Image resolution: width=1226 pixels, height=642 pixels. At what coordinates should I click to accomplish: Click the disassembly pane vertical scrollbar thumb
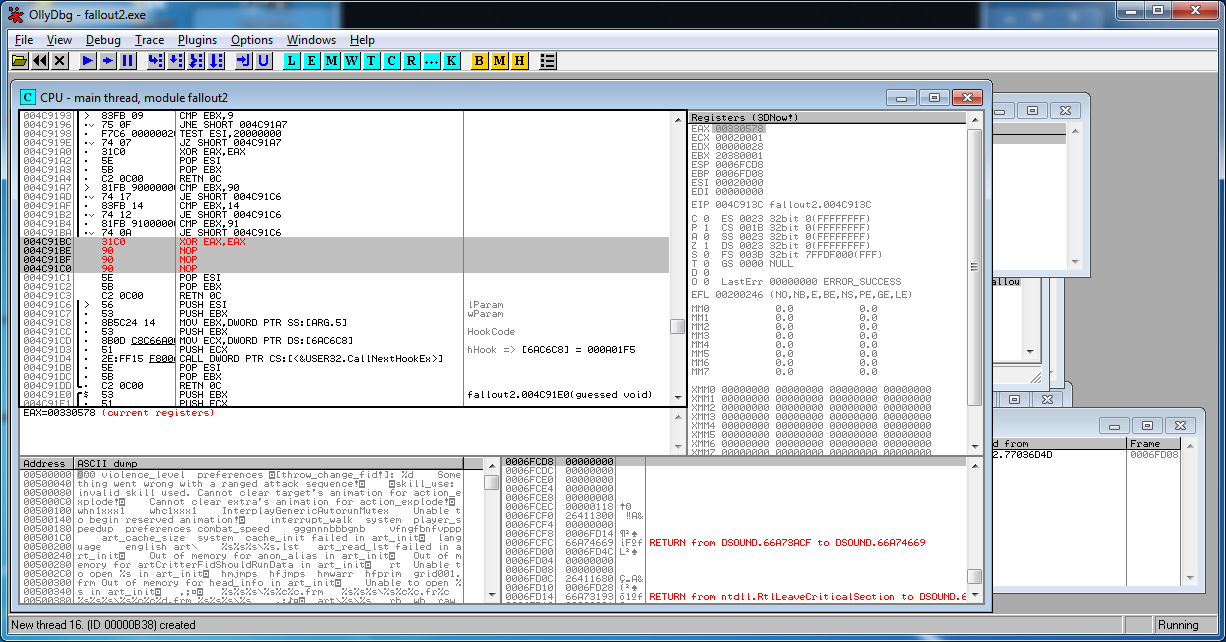[677, 326]
